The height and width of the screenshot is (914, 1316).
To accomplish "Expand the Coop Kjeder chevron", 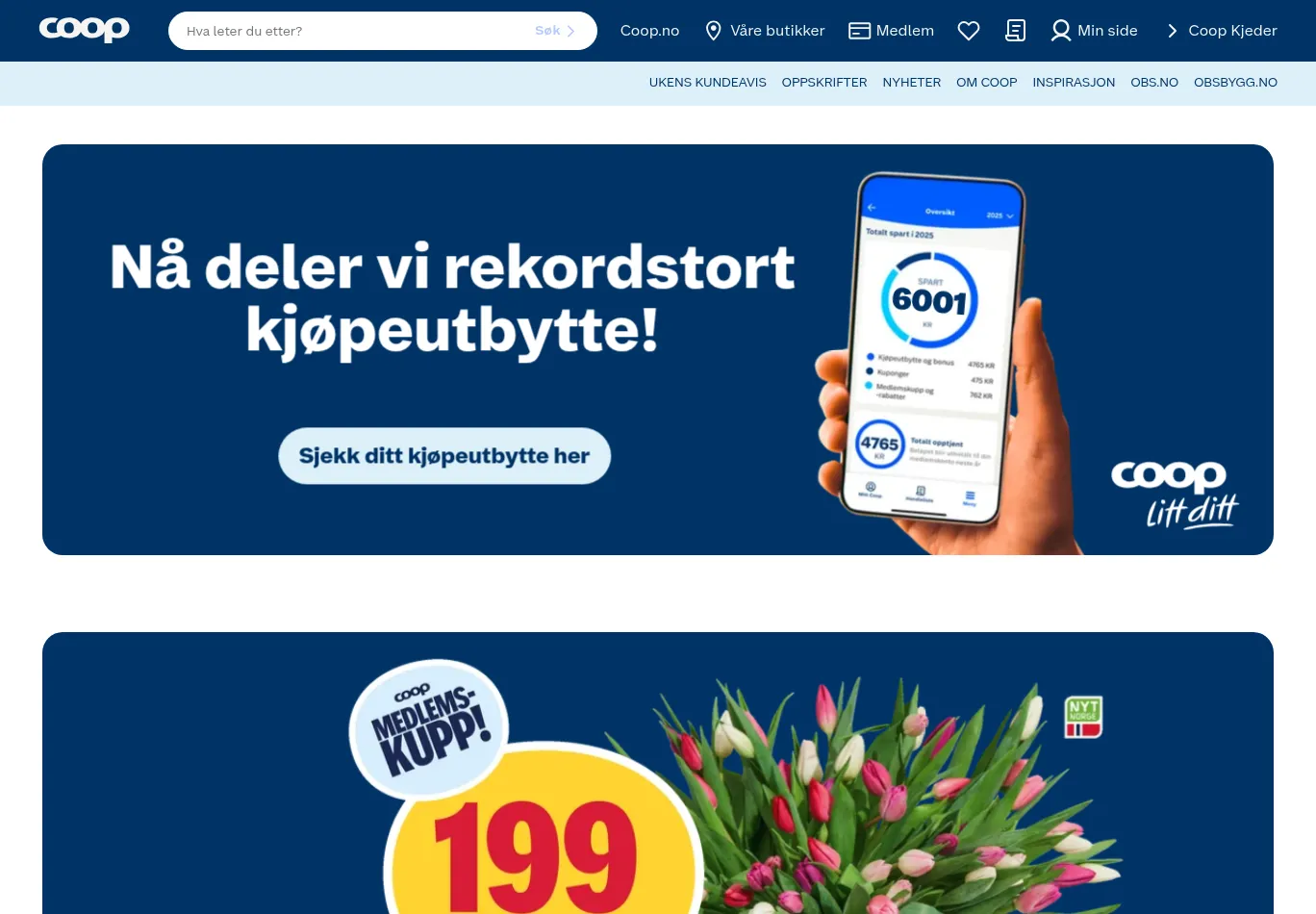I will pos(1172,31).
